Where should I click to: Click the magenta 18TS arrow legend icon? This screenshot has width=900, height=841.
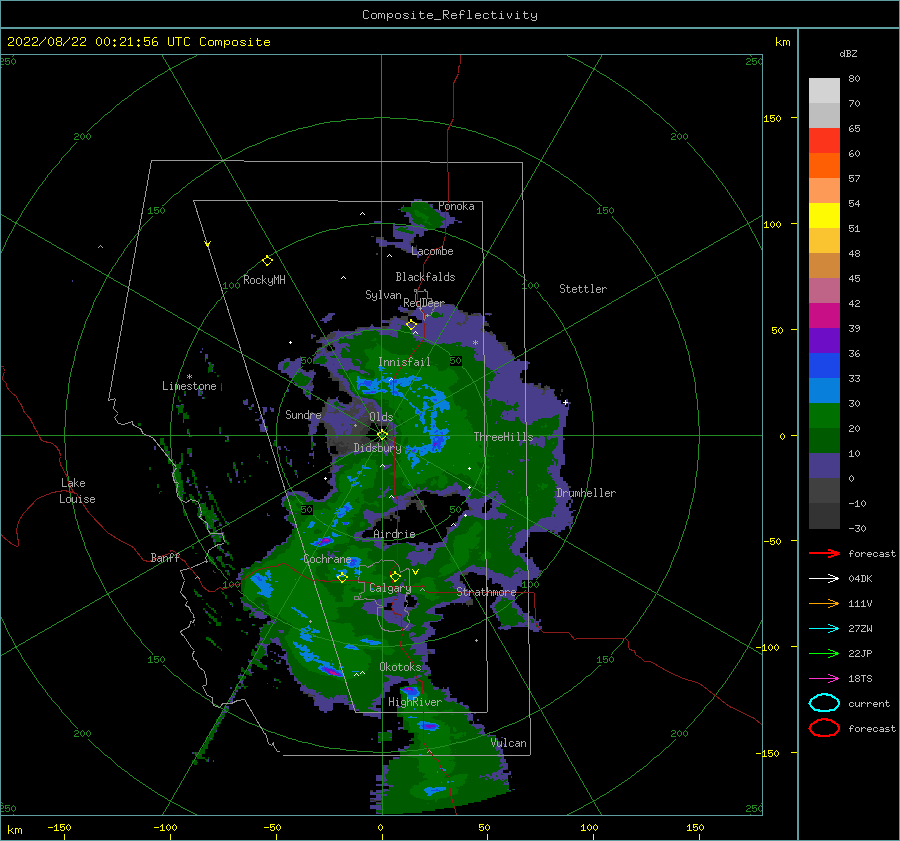coord(824,679)
